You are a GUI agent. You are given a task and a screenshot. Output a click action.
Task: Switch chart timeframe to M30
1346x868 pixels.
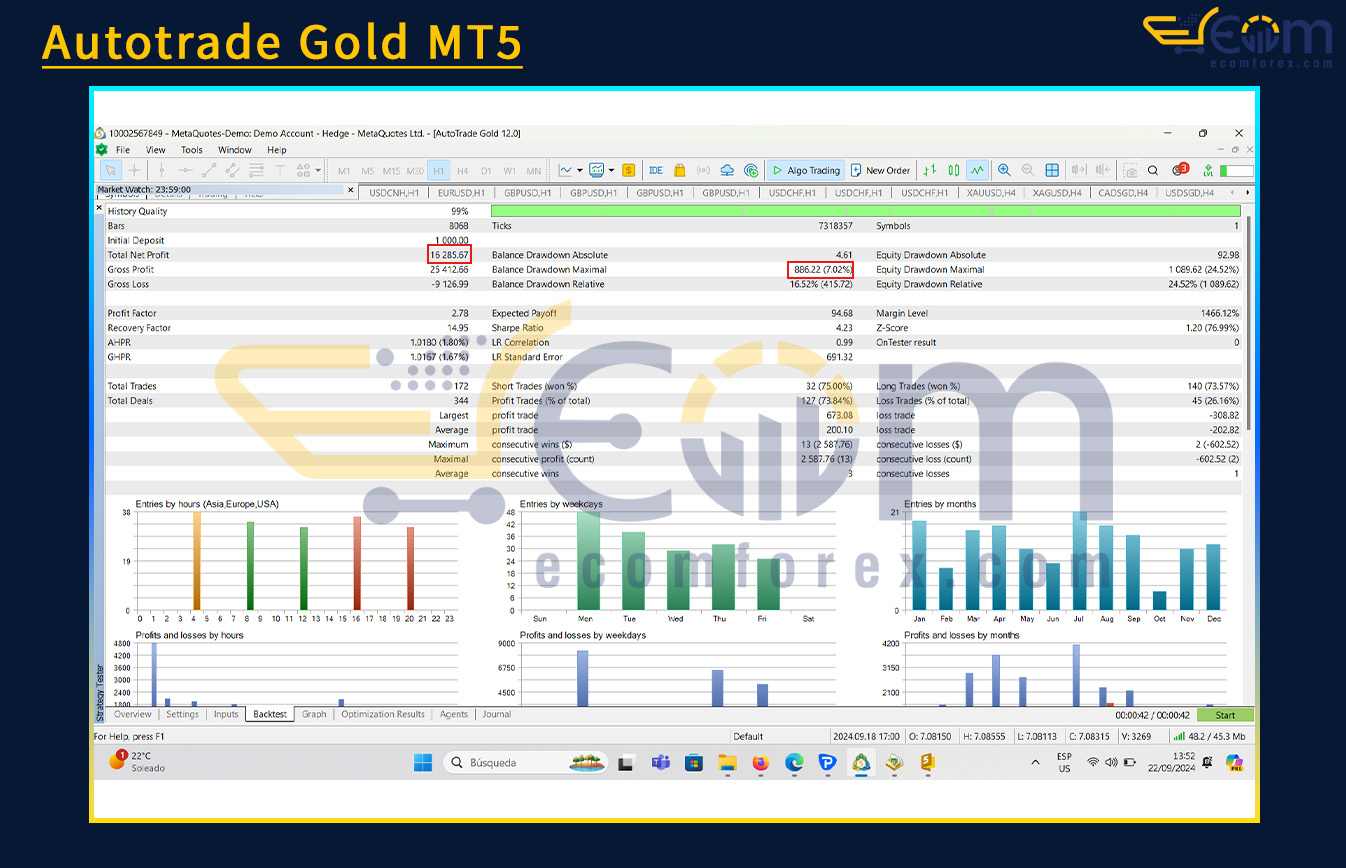click(x=415, y=171)
